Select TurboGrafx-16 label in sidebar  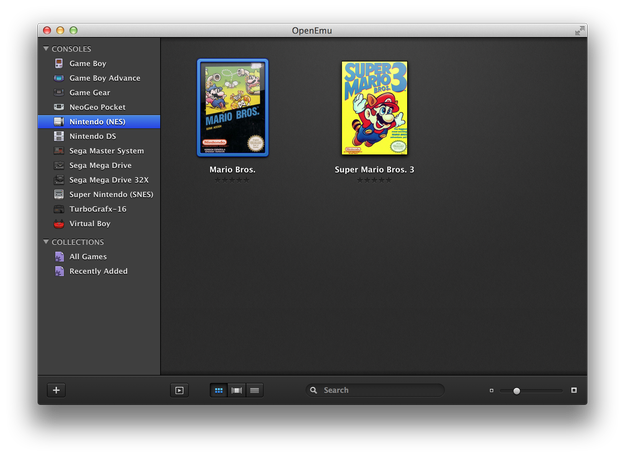point(98,209)
